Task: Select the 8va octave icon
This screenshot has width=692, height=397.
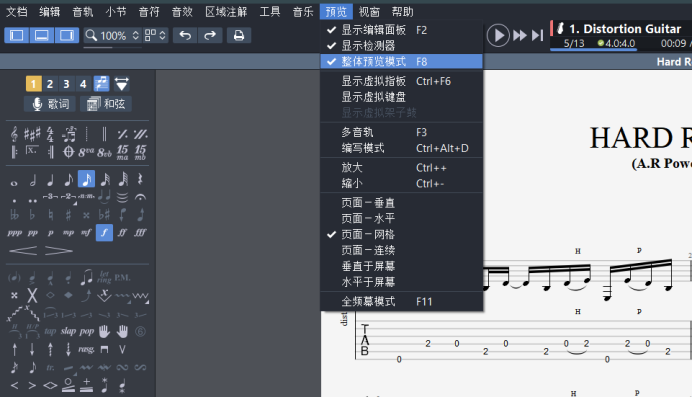Action: click(86, 152)
